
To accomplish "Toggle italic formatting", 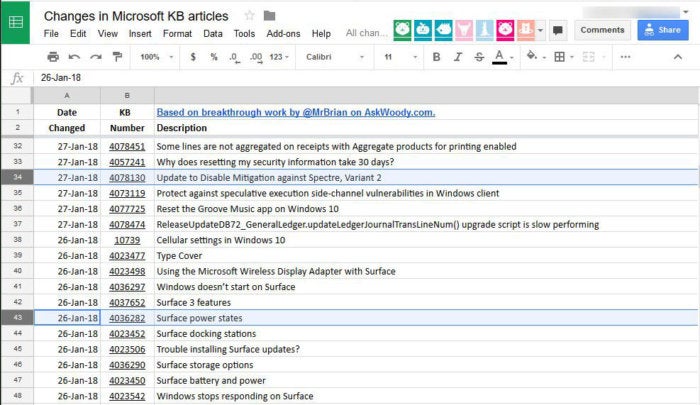I will coord(458,57).
